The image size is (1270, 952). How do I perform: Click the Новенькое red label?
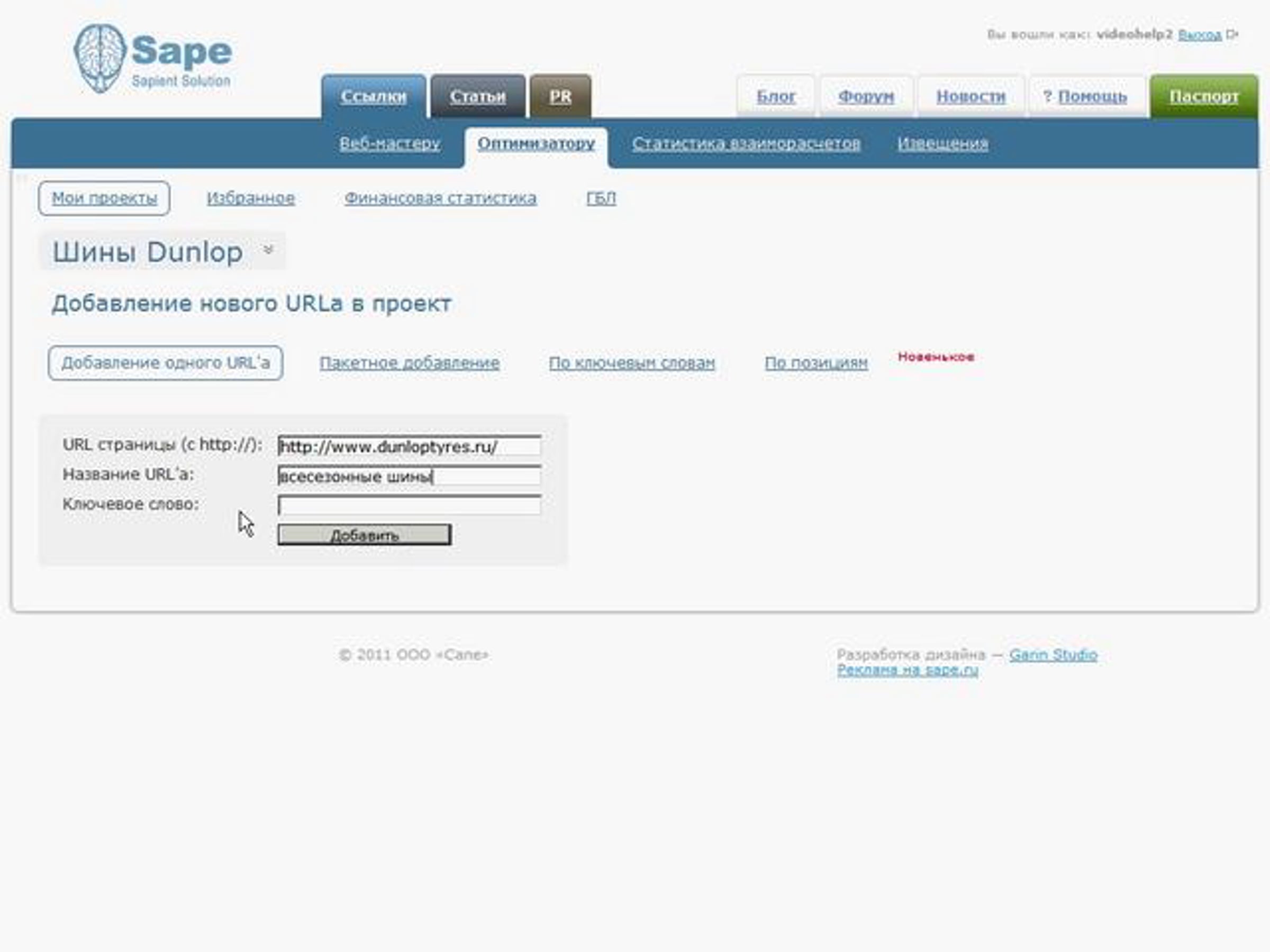(936, 357)
